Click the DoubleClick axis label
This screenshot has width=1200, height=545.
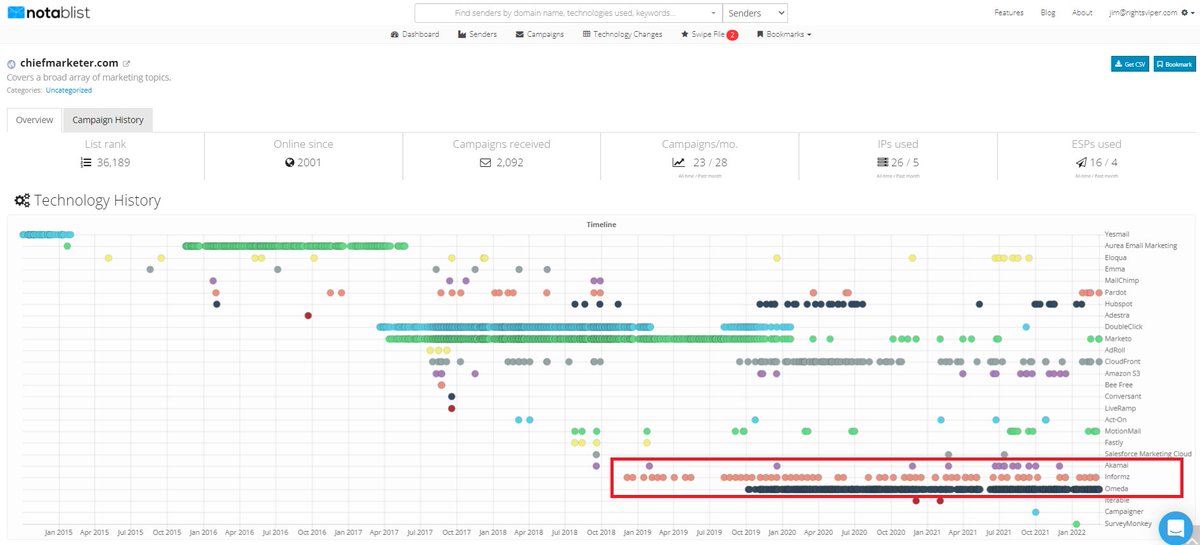coord(1123,327)
